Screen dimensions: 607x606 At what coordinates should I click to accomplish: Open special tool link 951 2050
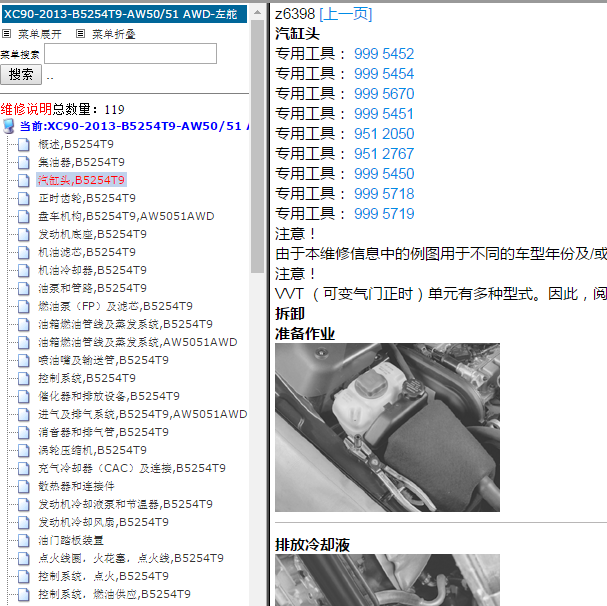[384, 134]
